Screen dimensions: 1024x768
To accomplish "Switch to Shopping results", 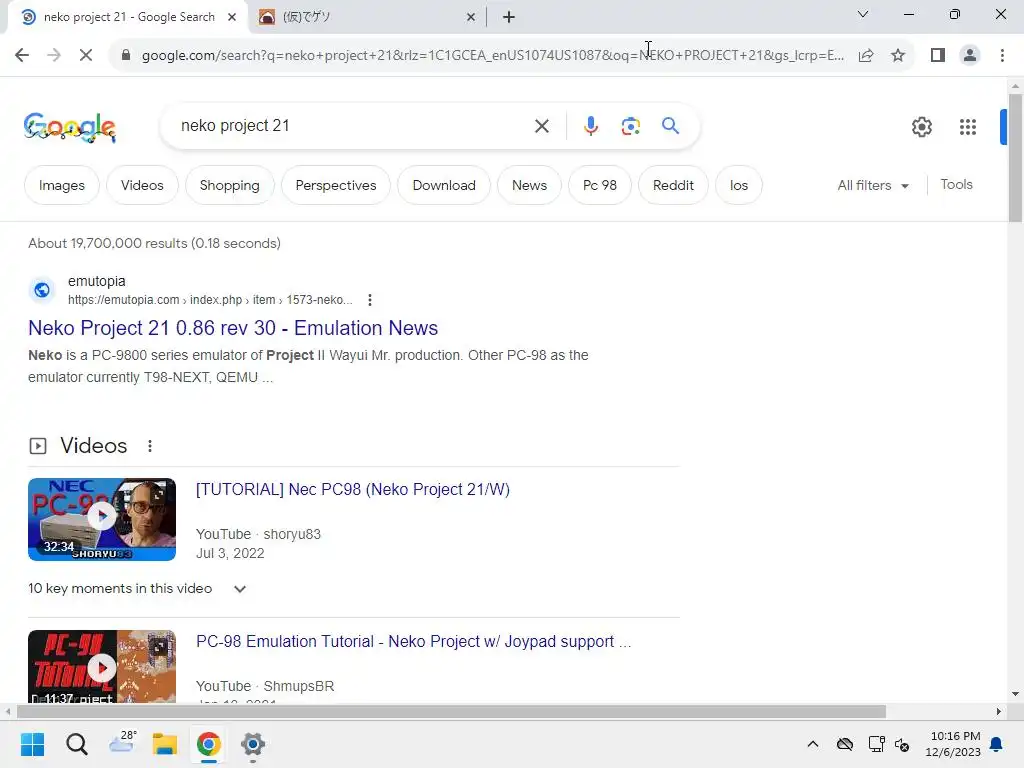I will [x=229, y=185].
